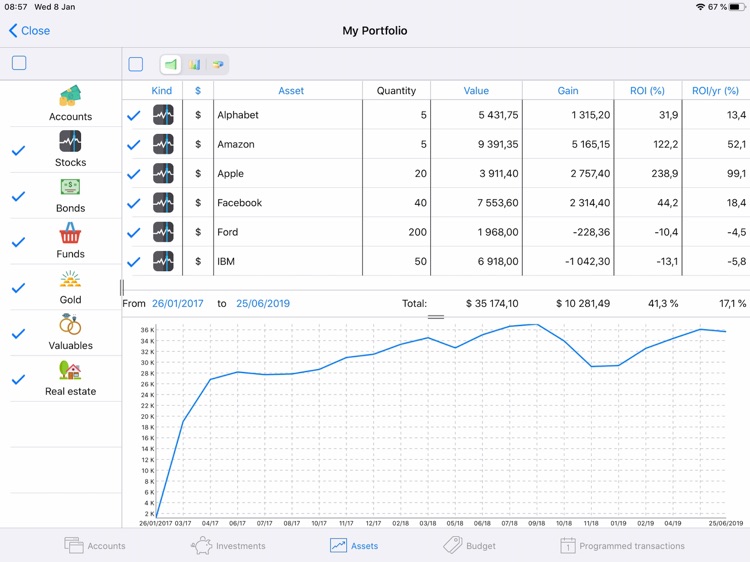Toggle select-all checkbox in sidebar header

point(19,63)
